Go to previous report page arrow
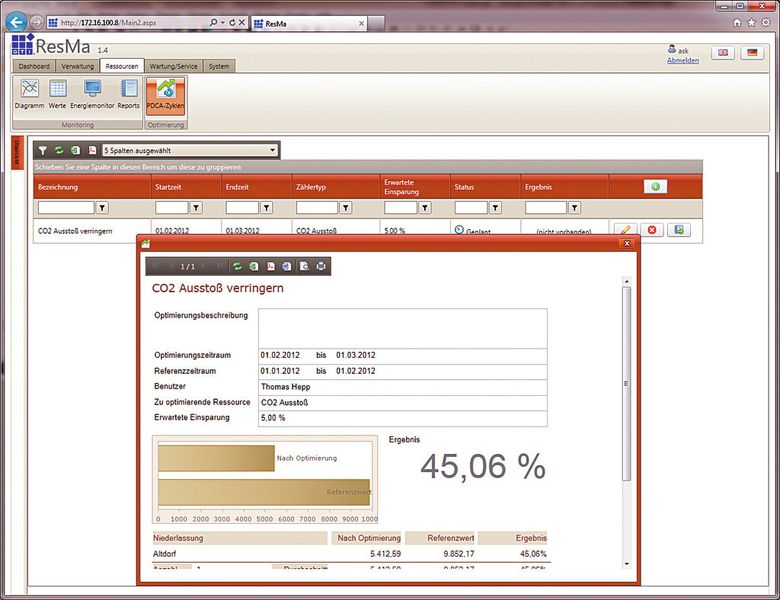The image size is (780, 600). click(x=171, y=266)
